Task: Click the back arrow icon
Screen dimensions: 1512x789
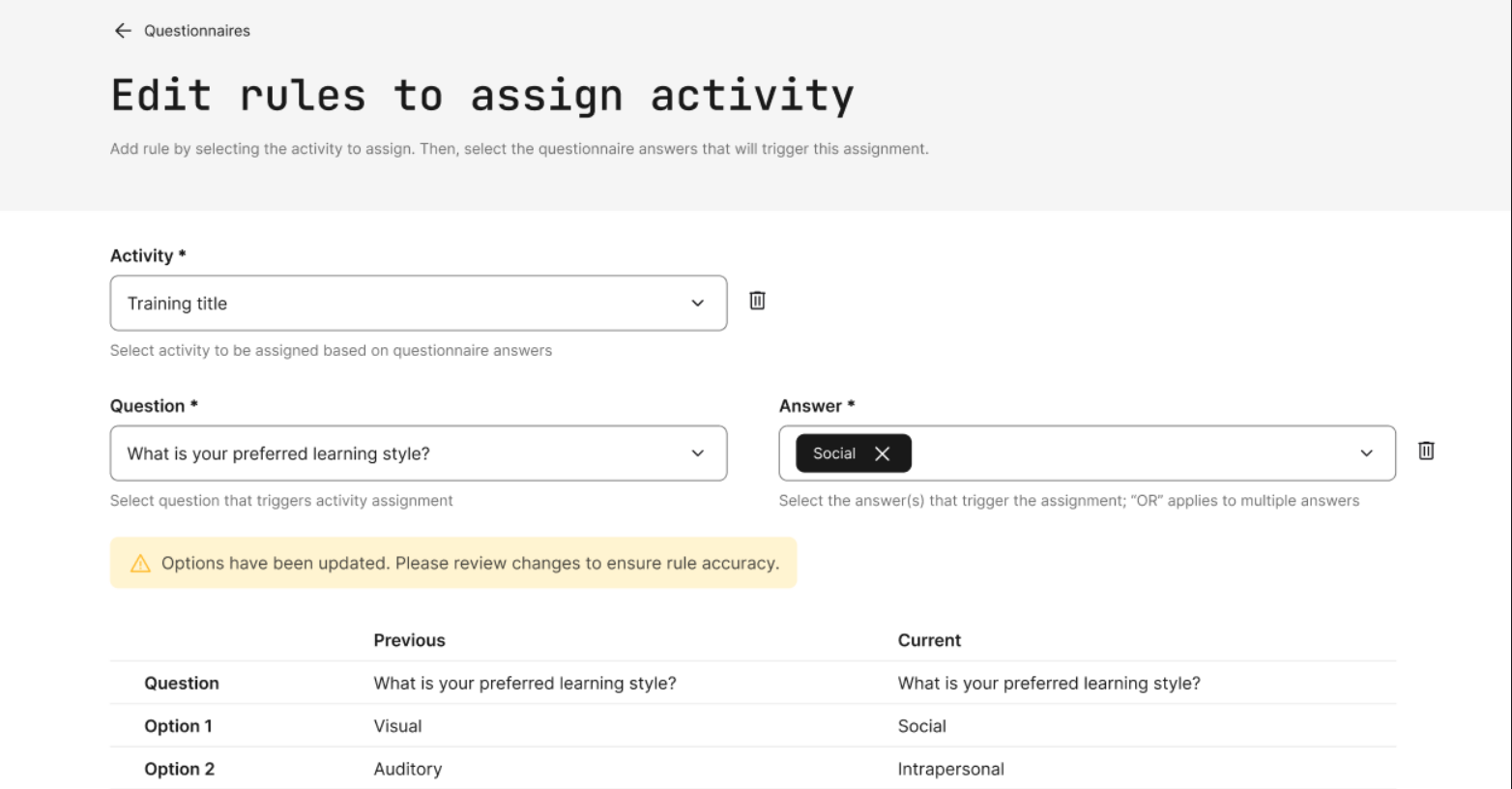Action: pos(123,31)
